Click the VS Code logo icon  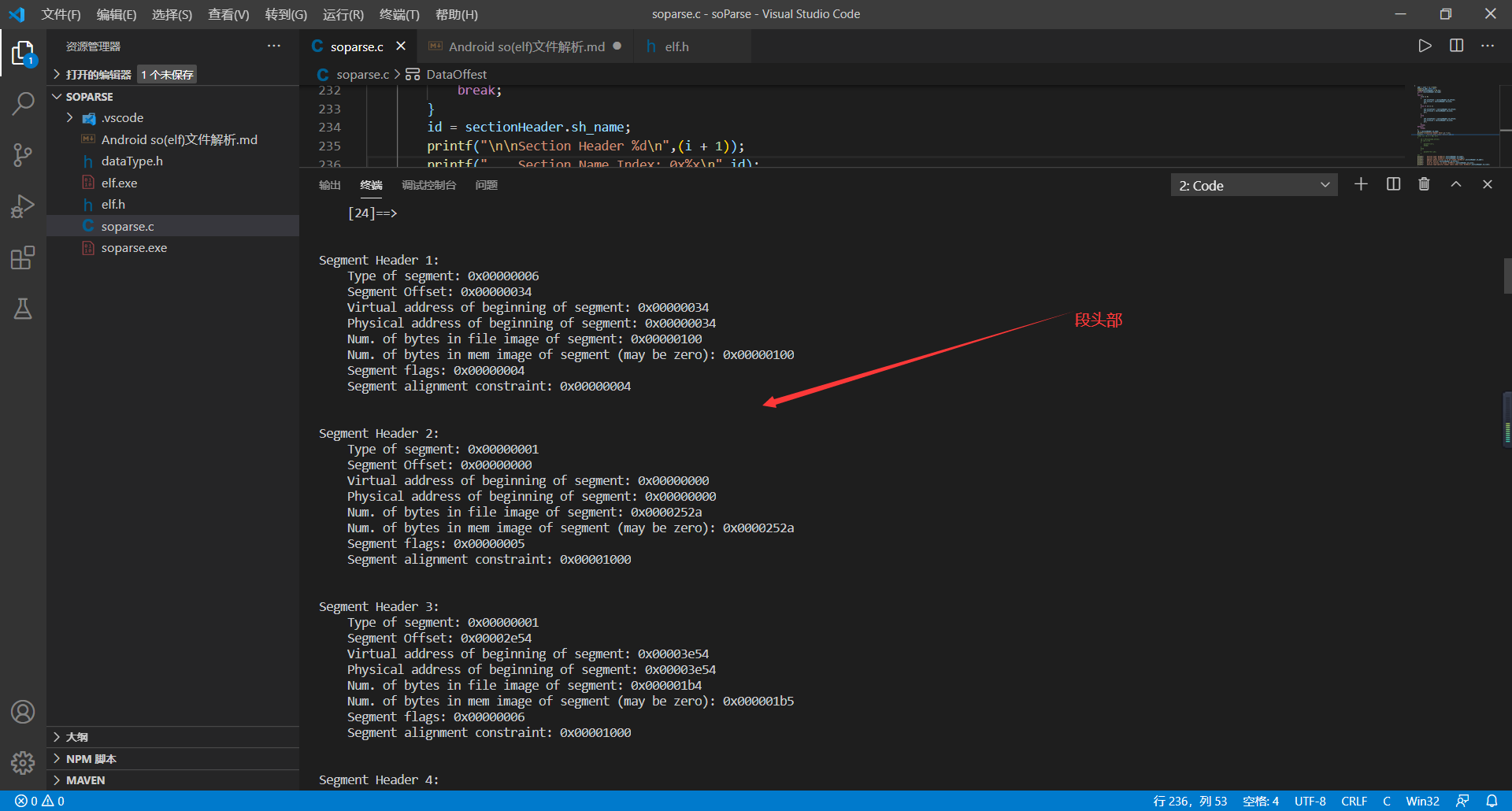(x=17, y=14)
